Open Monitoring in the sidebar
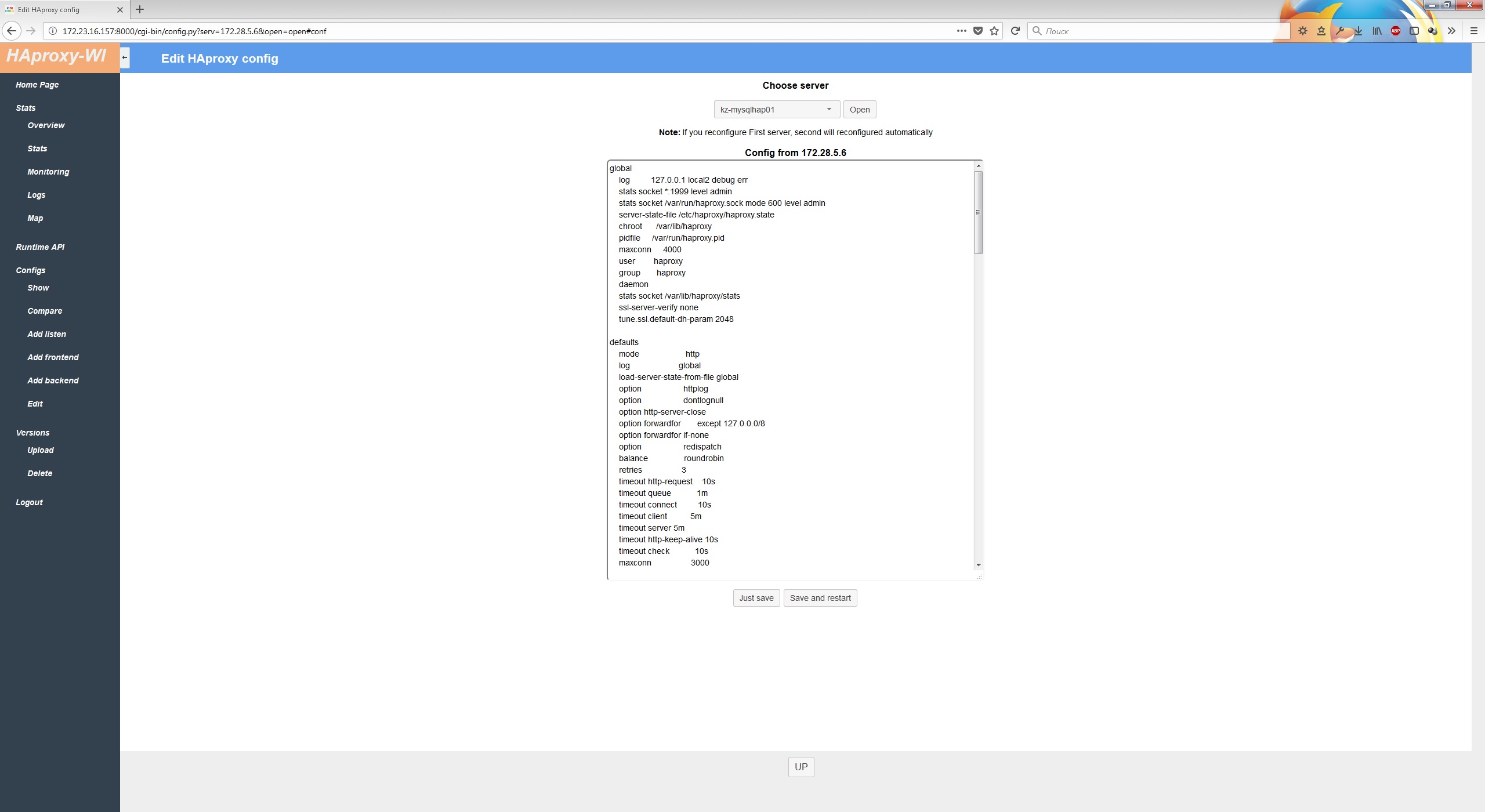The image size is (1485, 812). (x=48, y=172)
